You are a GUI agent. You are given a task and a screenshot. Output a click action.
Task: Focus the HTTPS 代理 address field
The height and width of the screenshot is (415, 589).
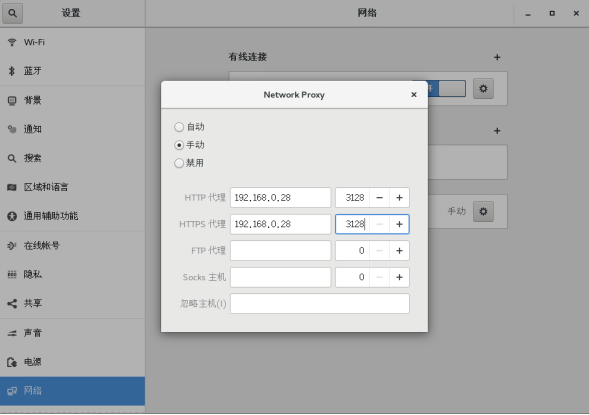(281, 224)
